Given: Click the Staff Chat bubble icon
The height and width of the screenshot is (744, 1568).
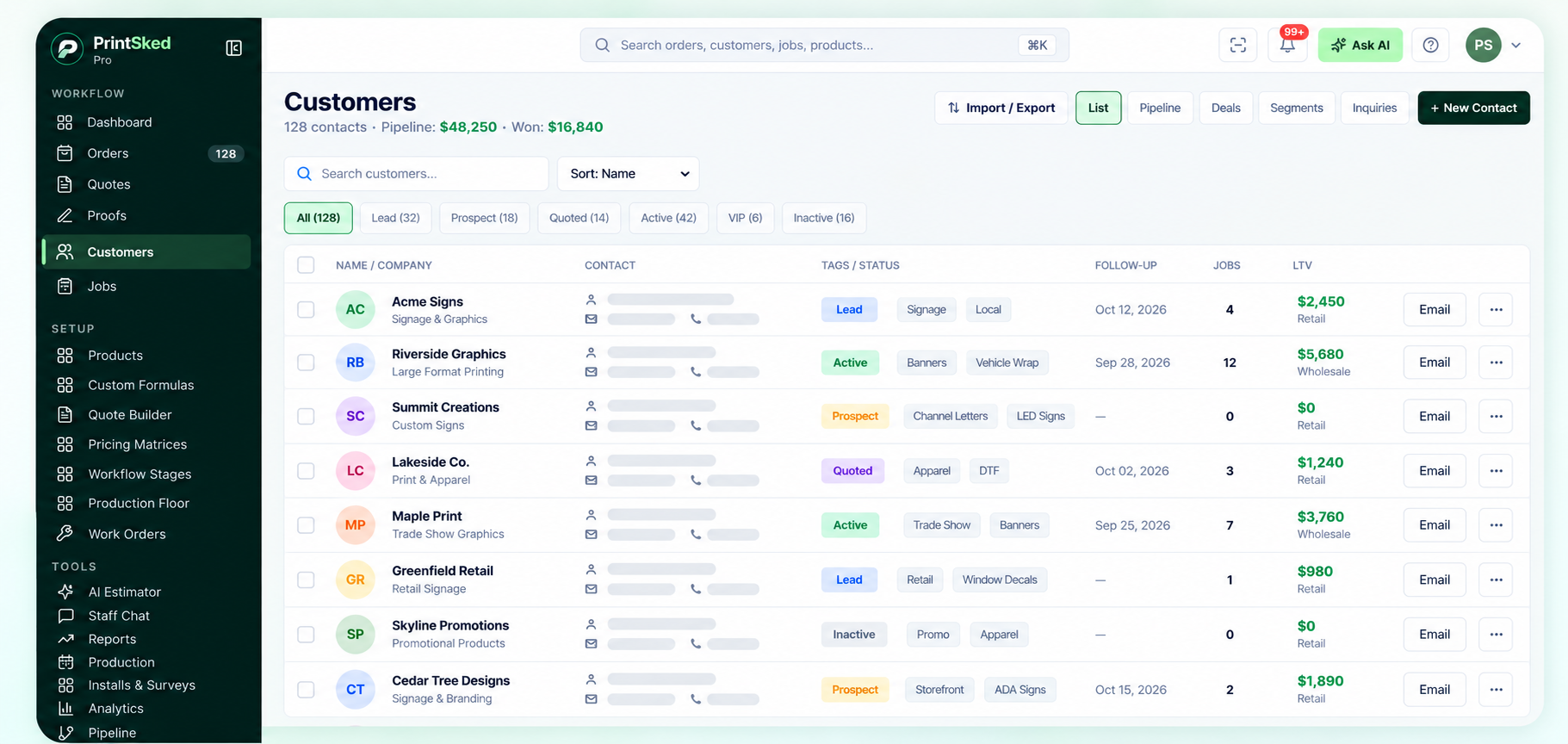Looking at the screenshot, I should (x=65, y=616).
